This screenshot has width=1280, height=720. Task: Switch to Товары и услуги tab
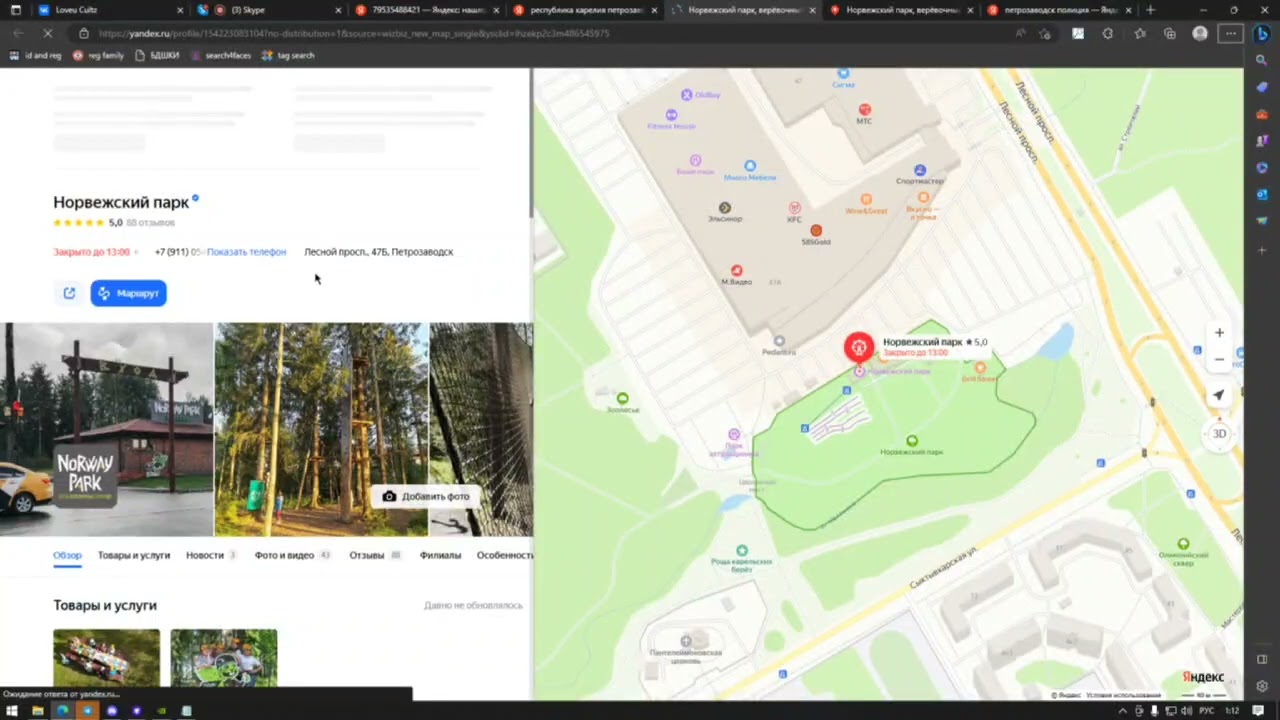[134, 555]
